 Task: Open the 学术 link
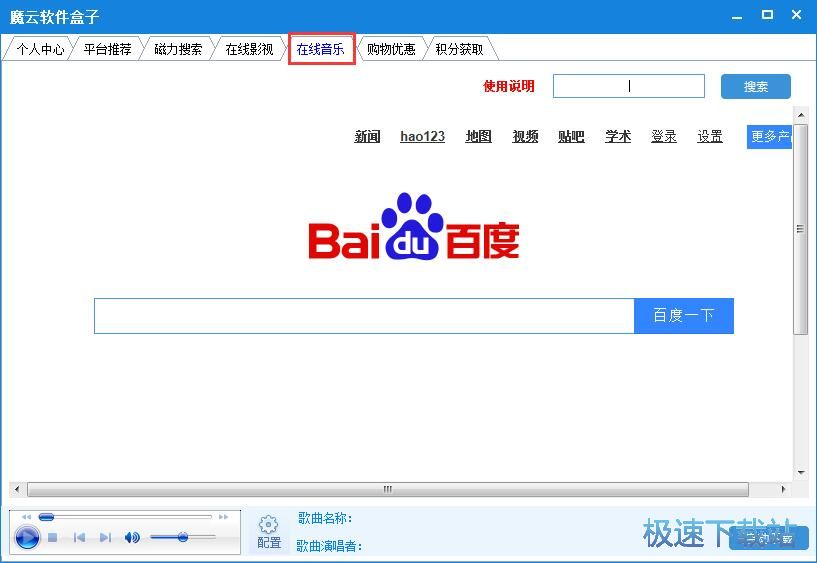point(618,136)
